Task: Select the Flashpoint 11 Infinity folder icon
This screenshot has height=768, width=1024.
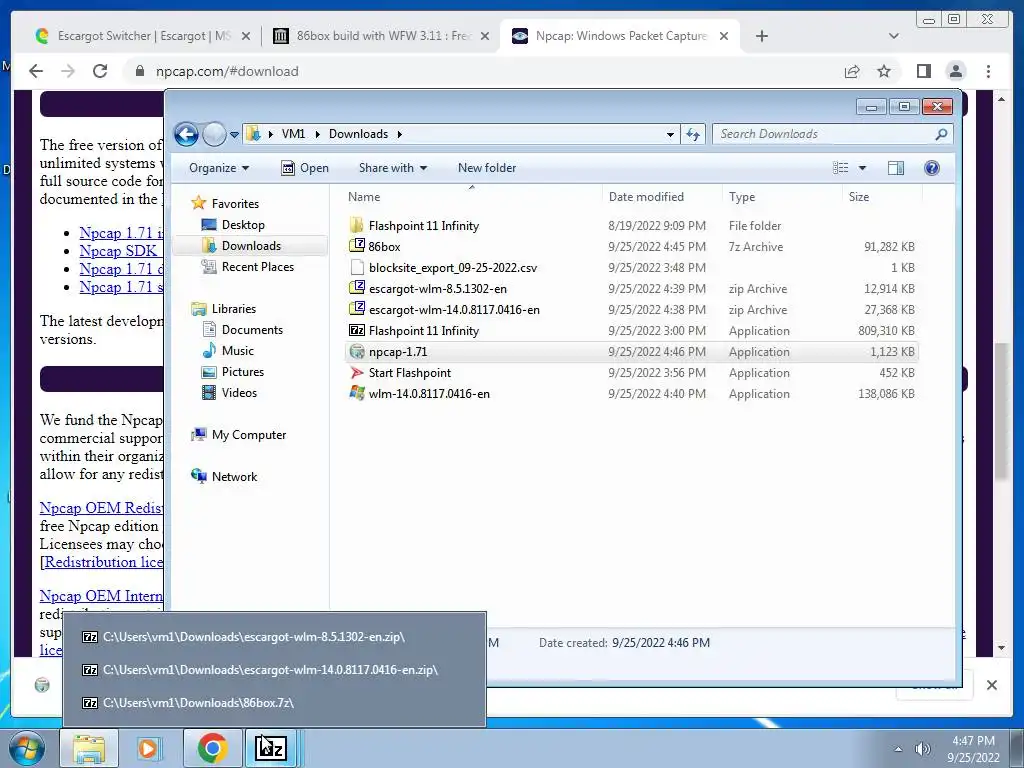Action: coord(357,226)
